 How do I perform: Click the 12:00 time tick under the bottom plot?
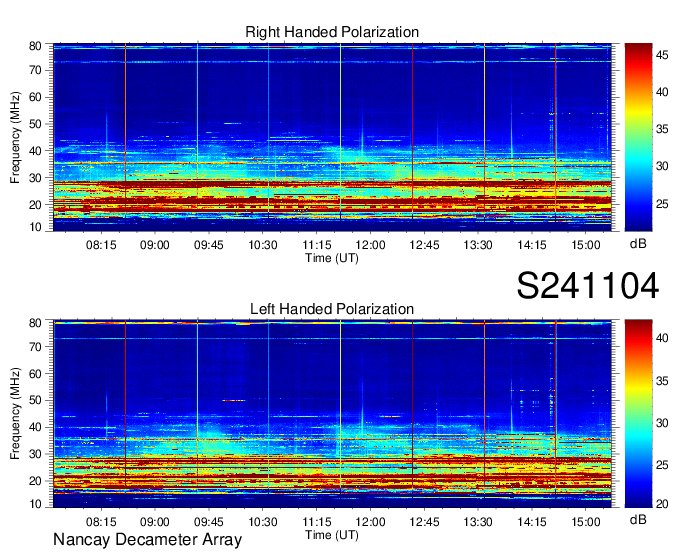coord(370,521)
